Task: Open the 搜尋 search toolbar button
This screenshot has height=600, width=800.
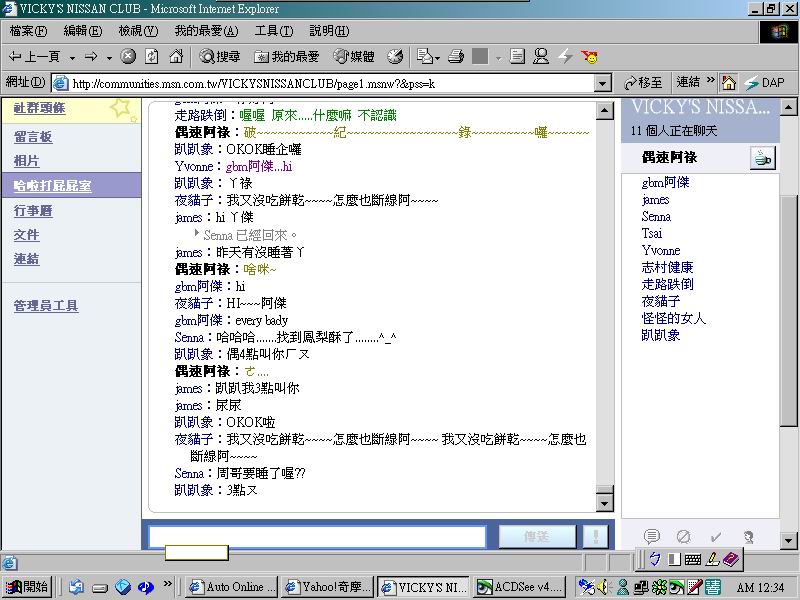Action: pyautogui.click(x=220, y=57)
